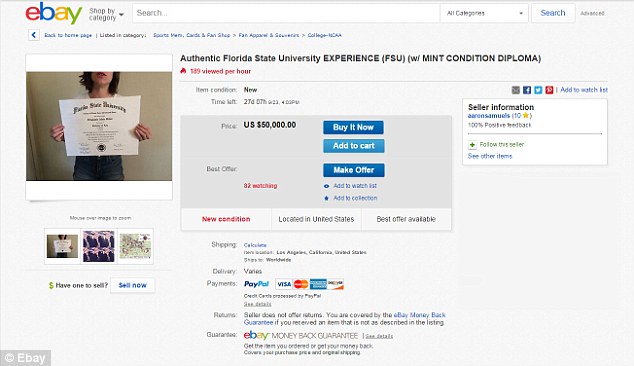Open the College-NCAA category breadcrumb
Screen dimensions: 634x366
325,35
